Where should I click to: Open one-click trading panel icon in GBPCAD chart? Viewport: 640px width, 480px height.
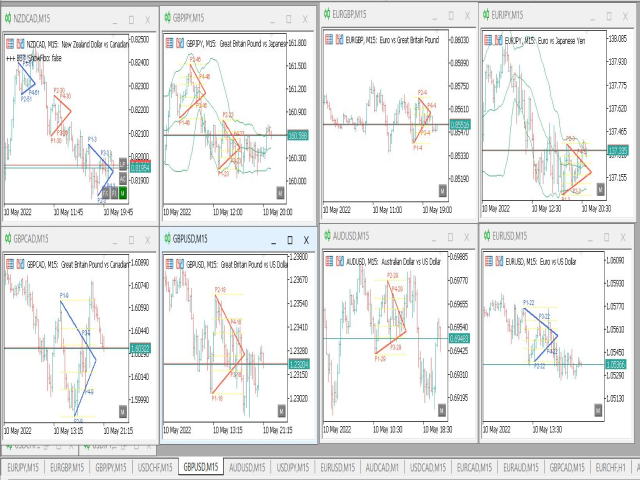pos(10,264)
